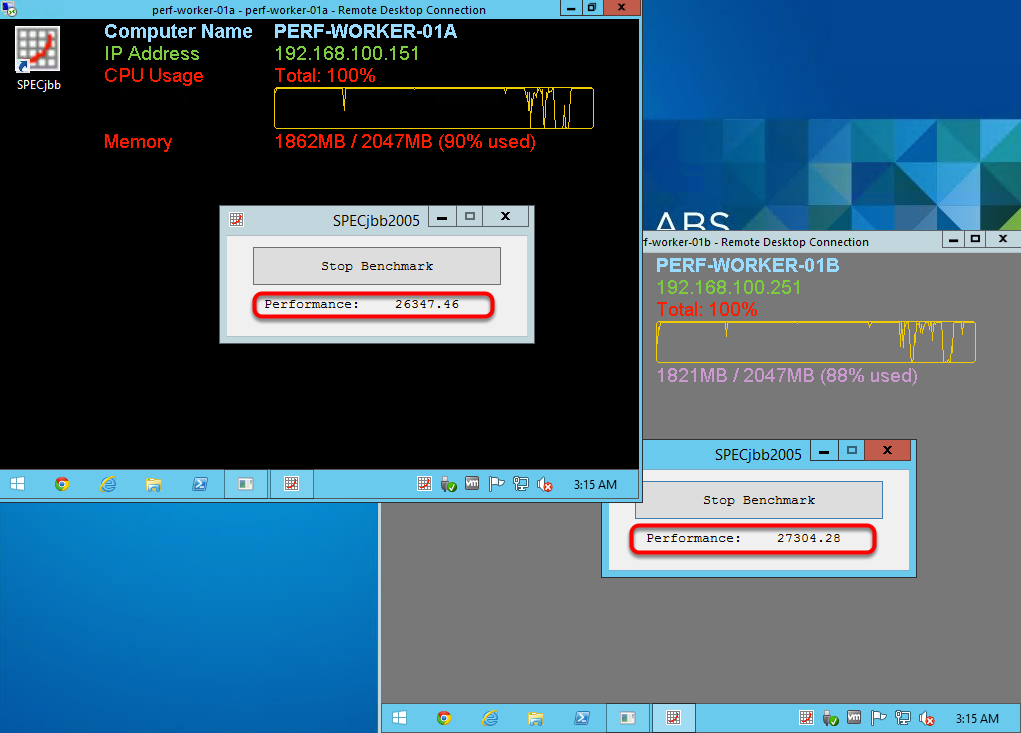Click 'Total: 100%' on perf-worker-01a
This screenshot has height=733, width=1021.
[325, 76]
